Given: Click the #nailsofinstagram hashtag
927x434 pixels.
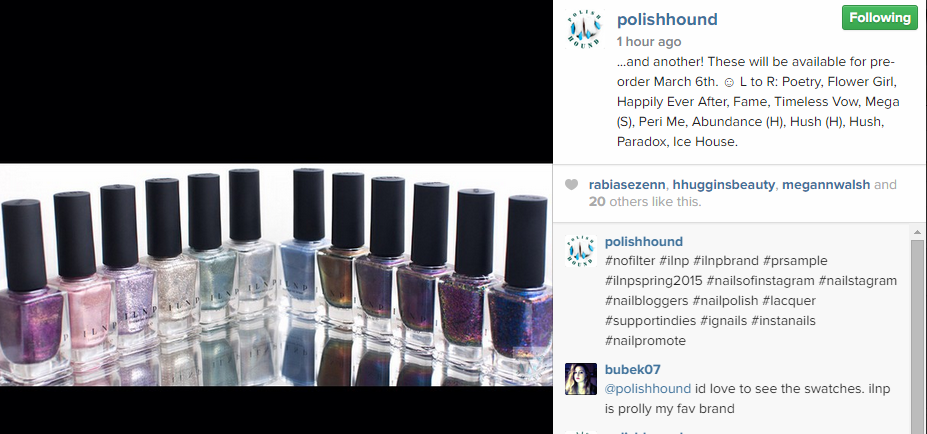Looking at the screenshot, I should click(762, 280).
